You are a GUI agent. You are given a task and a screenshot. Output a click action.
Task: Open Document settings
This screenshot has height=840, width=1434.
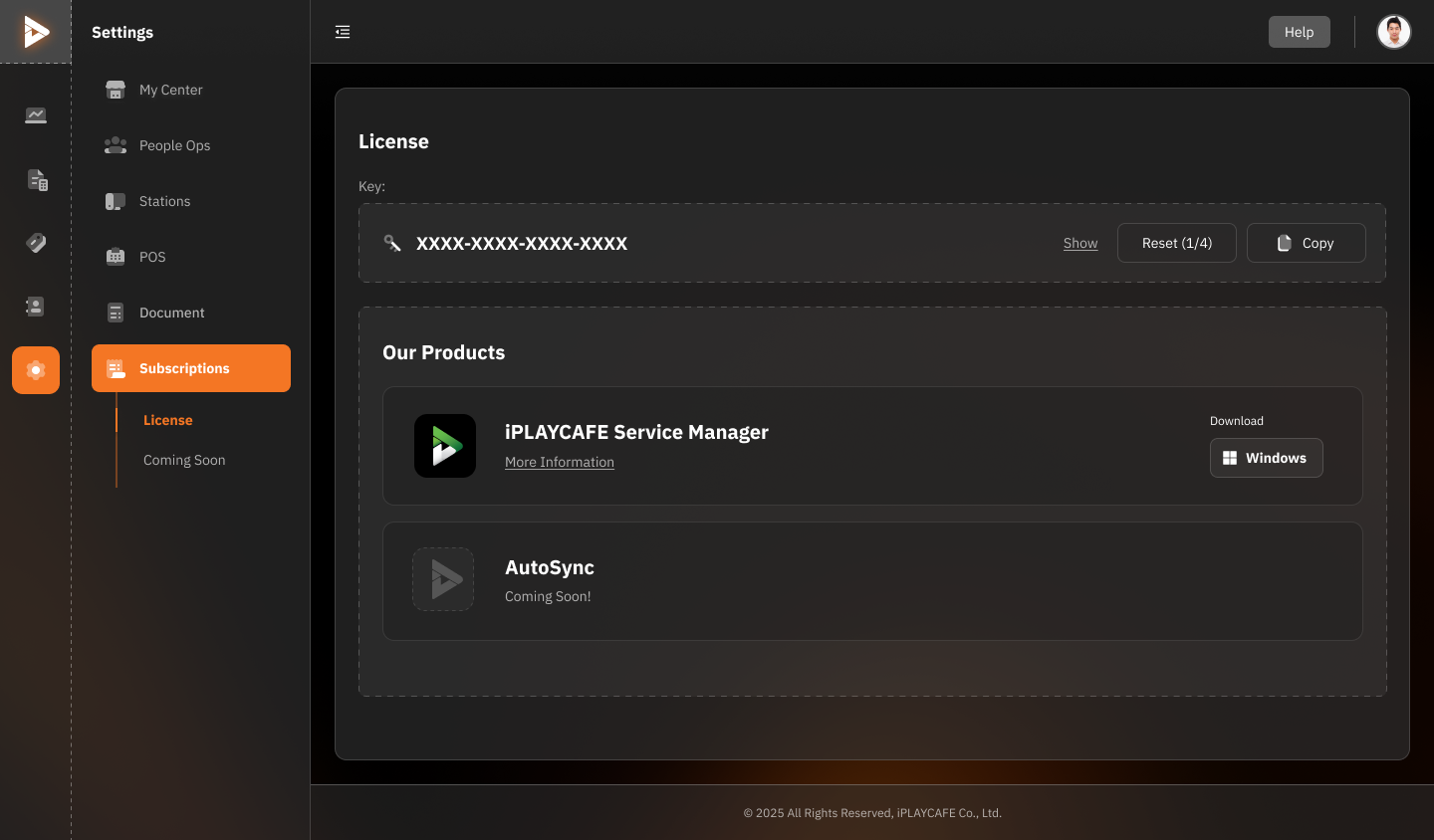[191, 313]
